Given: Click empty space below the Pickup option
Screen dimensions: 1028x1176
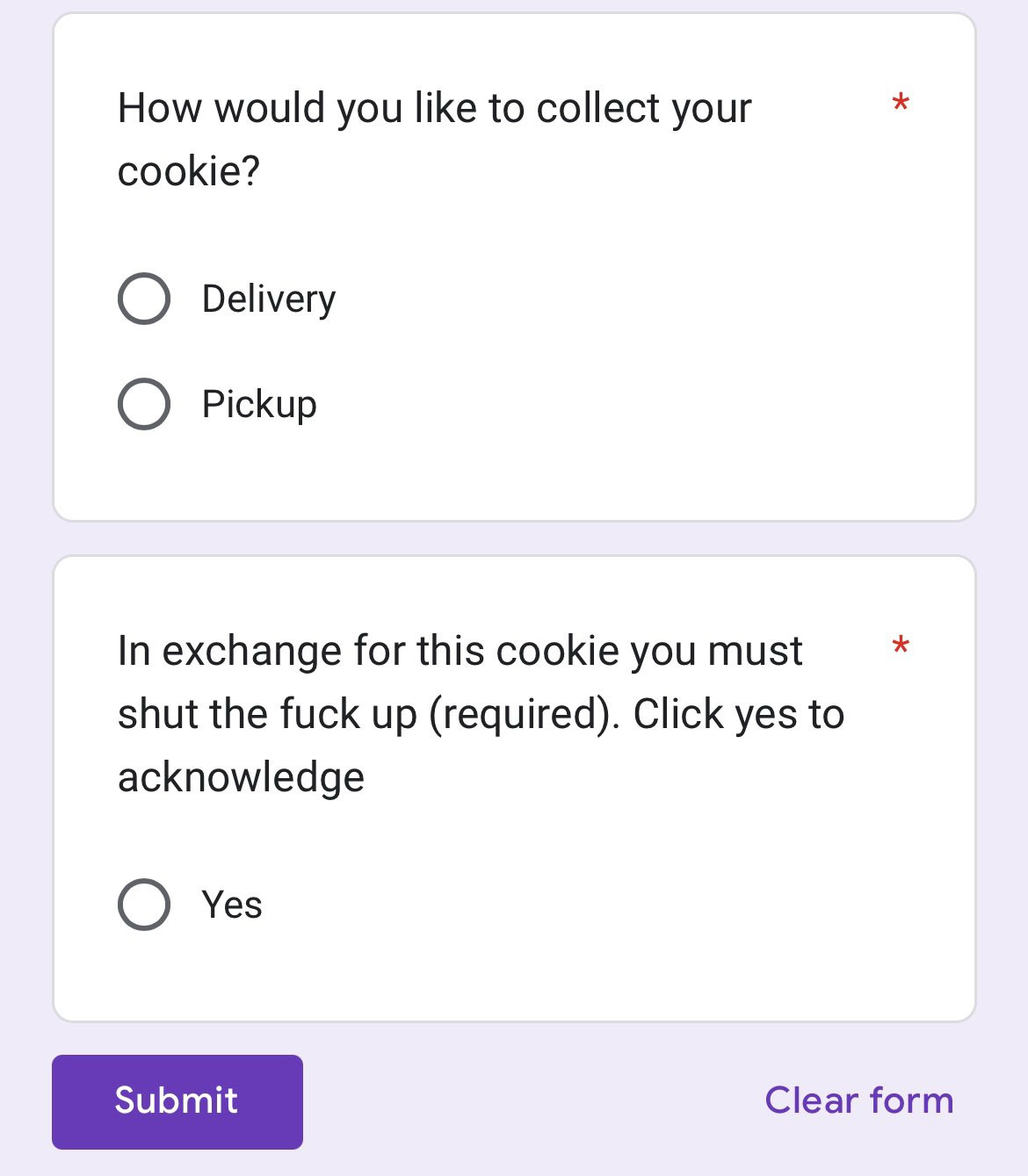Looking at the screenshot, I should 514,474.
